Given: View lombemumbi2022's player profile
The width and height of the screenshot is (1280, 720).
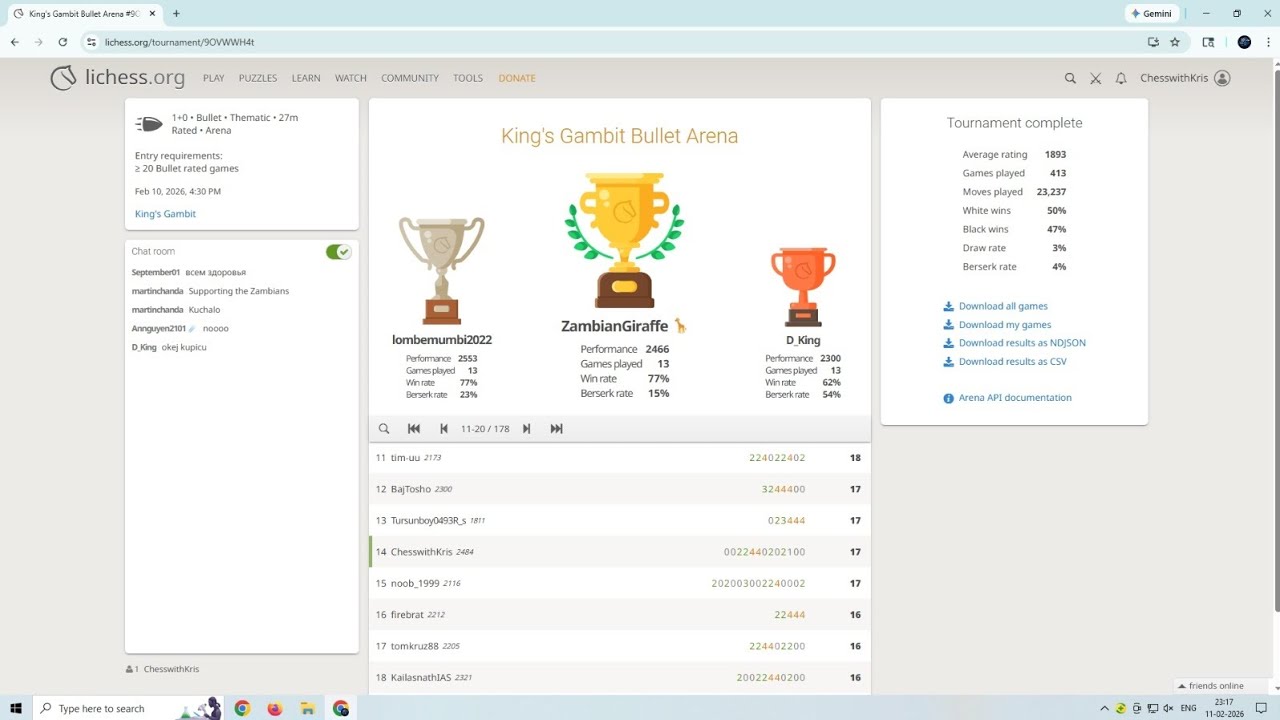Looking at the screenshot, I should (442, 340).
